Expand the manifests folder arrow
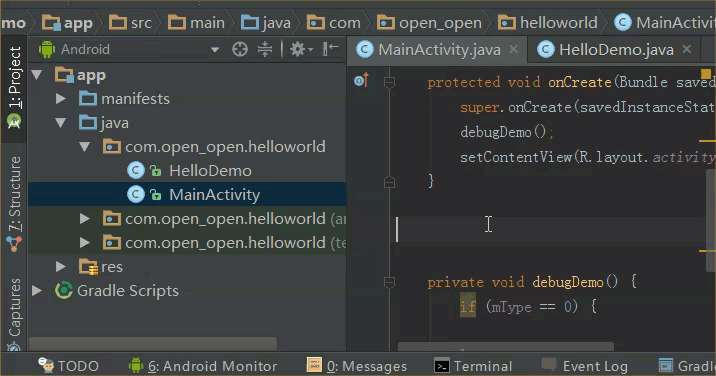Screen dimensions: 716x376 coord(60,99)
